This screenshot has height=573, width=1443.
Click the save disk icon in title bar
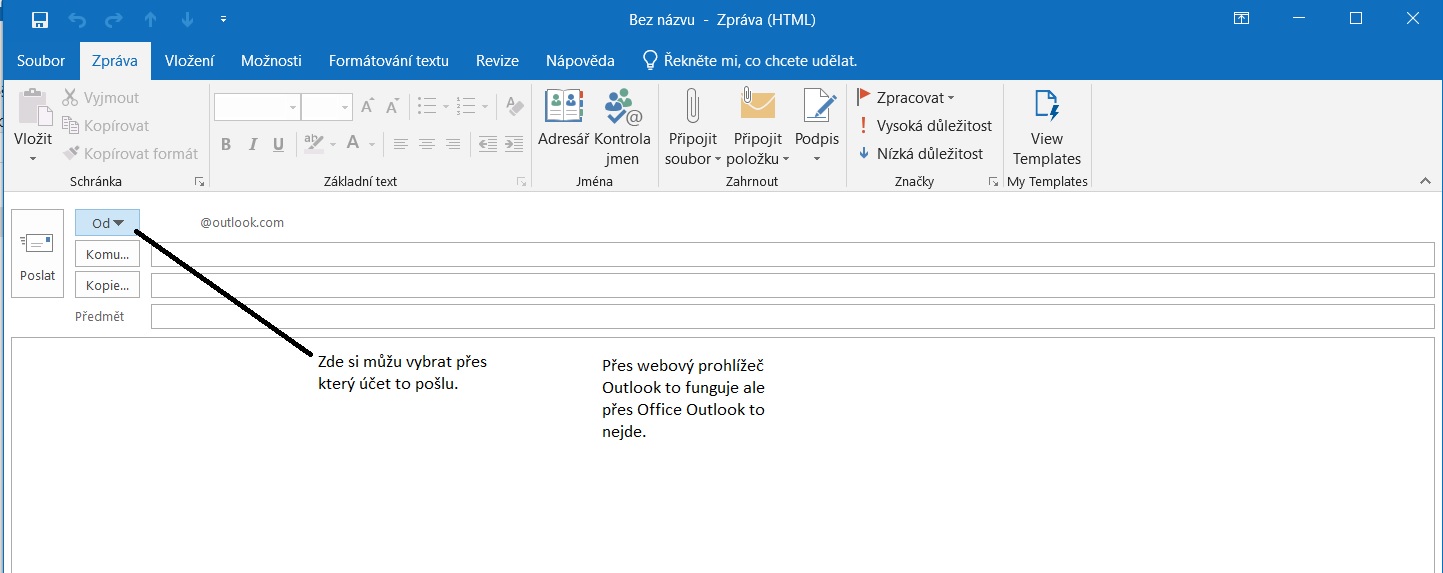coord(40,19)
